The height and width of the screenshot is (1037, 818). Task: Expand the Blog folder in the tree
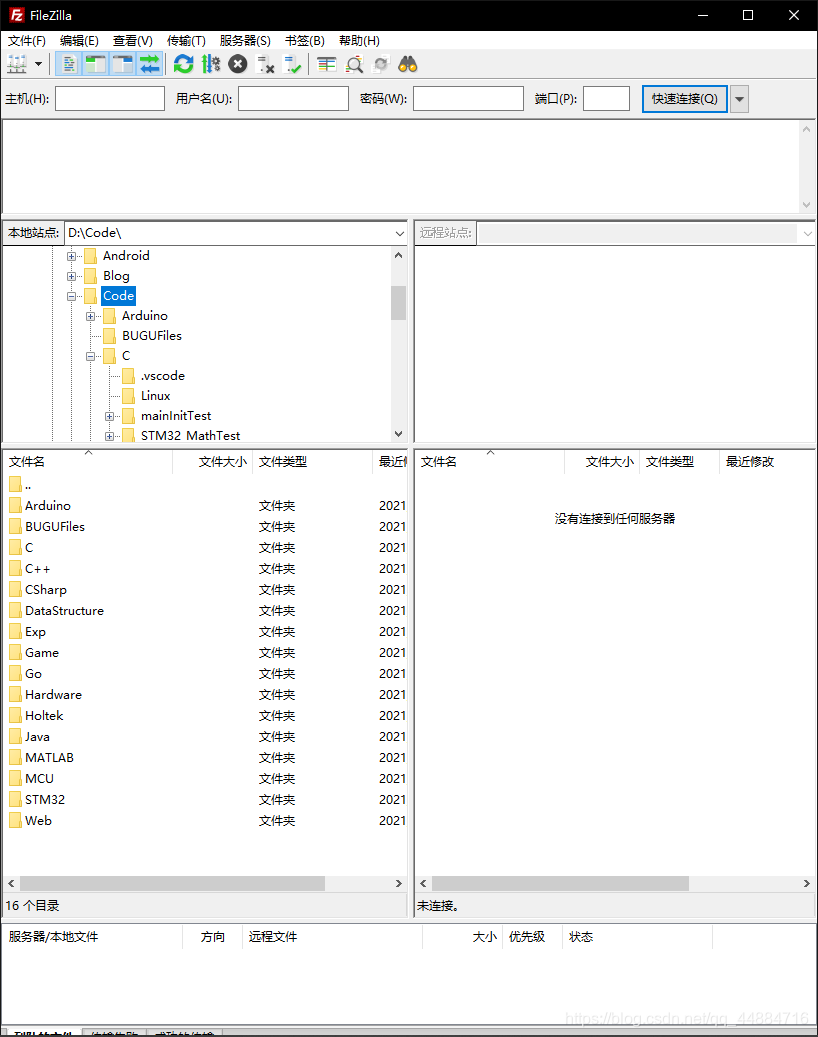tap(71, 276)
